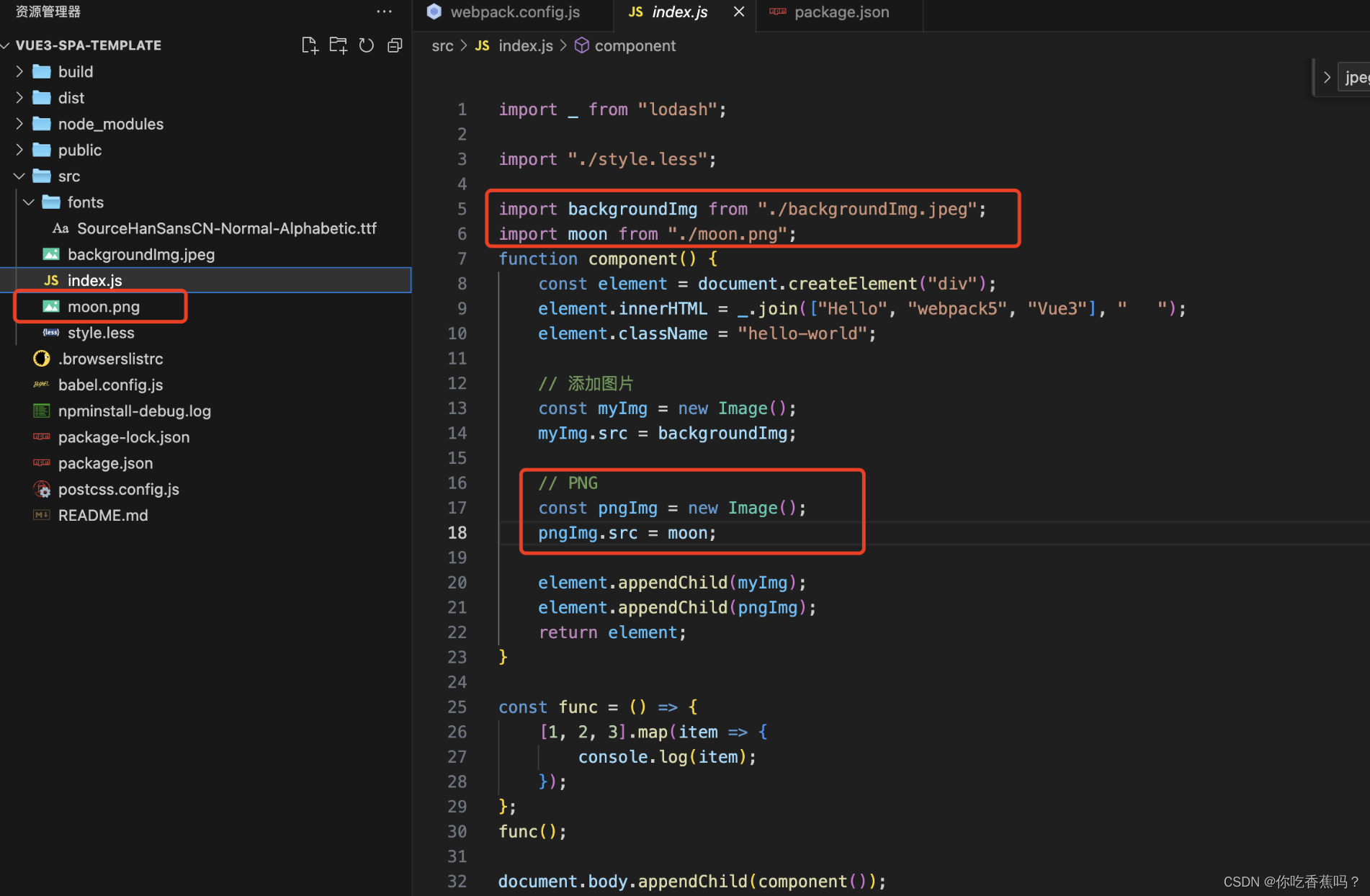Click the npm icon beside package-lock.json
The height and width of the screenshot is (896, 1370).
[42, 437]
